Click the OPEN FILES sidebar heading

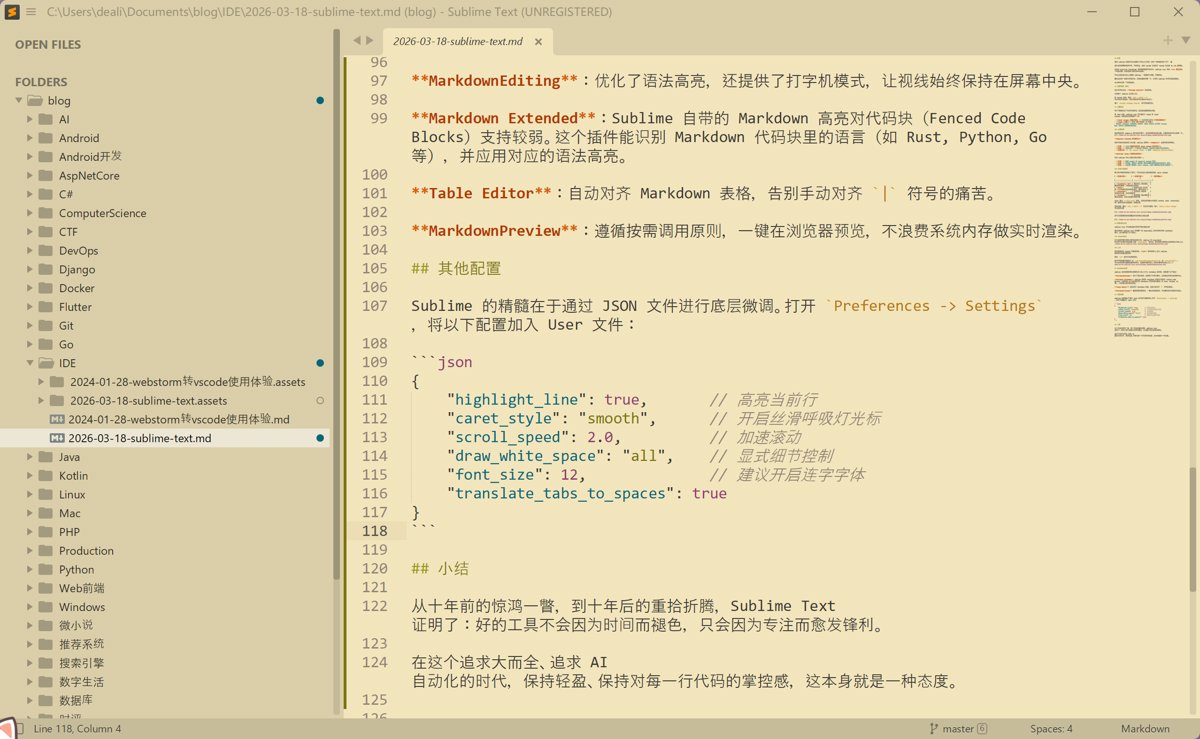pos(48,45)
